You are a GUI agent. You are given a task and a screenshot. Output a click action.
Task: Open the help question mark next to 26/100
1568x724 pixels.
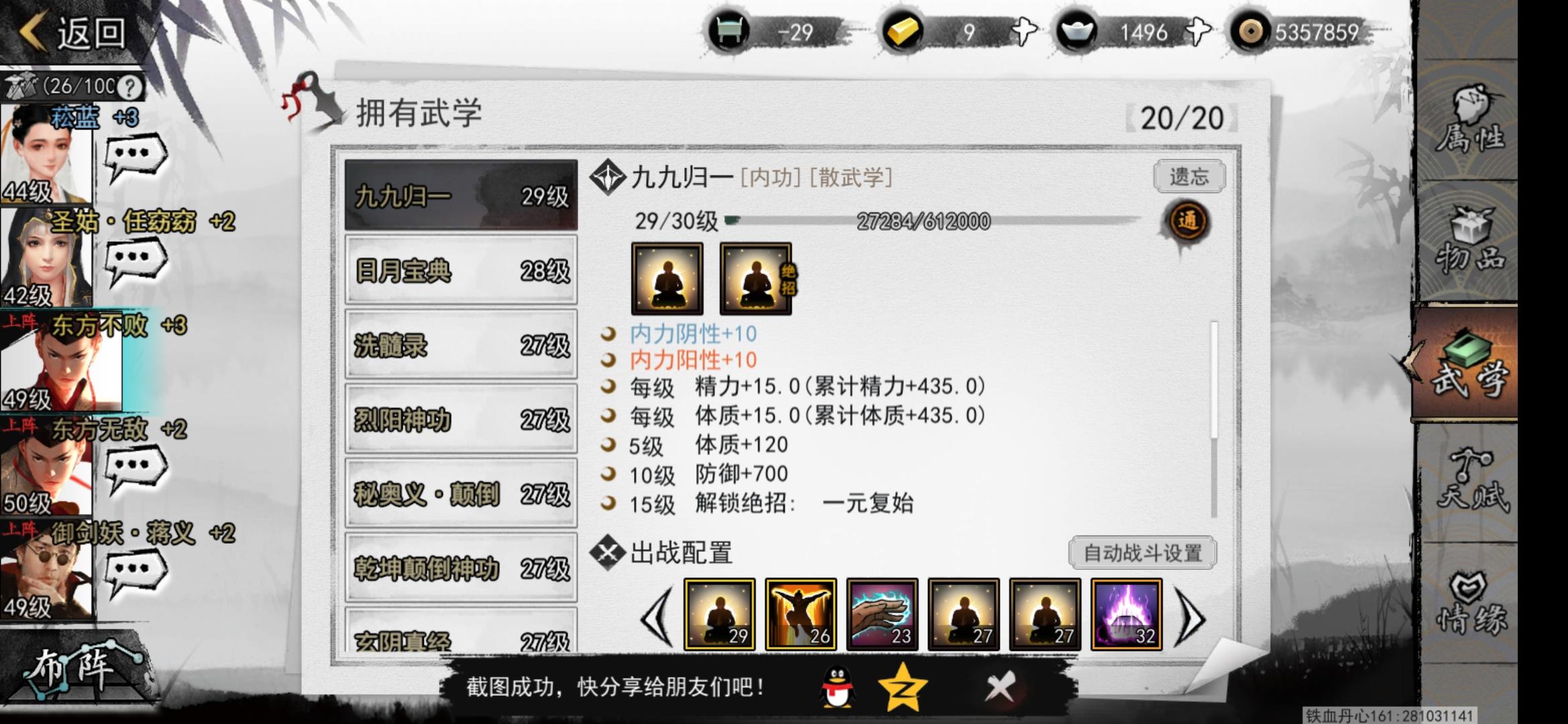pos(129,86)
